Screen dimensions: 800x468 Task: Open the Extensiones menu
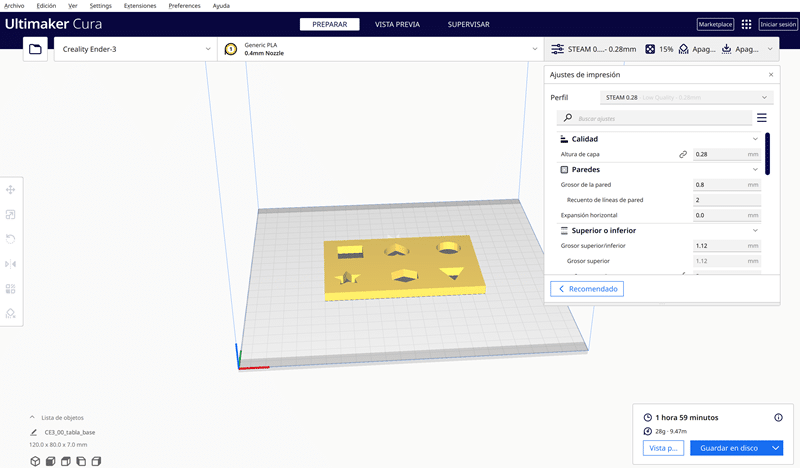[140, 6]
